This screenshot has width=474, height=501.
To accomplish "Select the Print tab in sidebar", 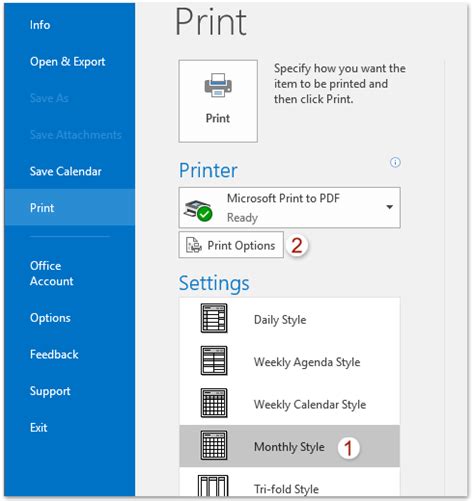I will (x=70, y=207).
